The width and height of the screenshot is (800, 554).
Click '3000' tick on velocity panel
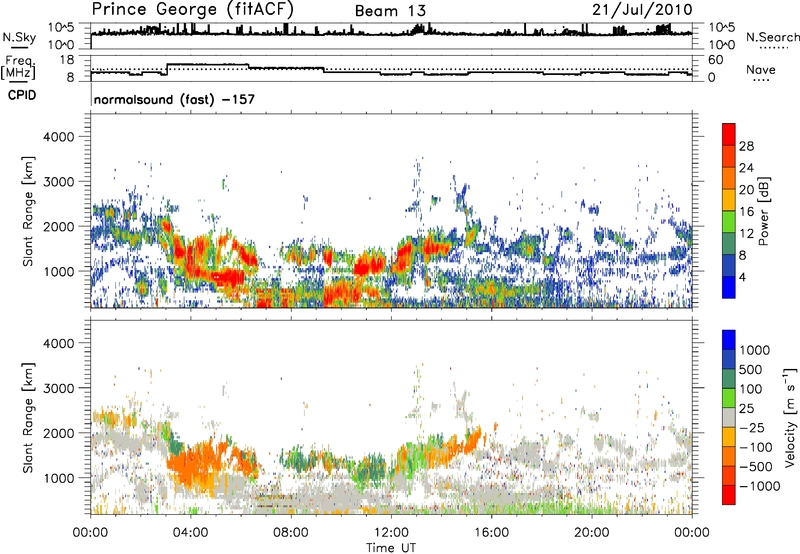click(x=59, y=388)
